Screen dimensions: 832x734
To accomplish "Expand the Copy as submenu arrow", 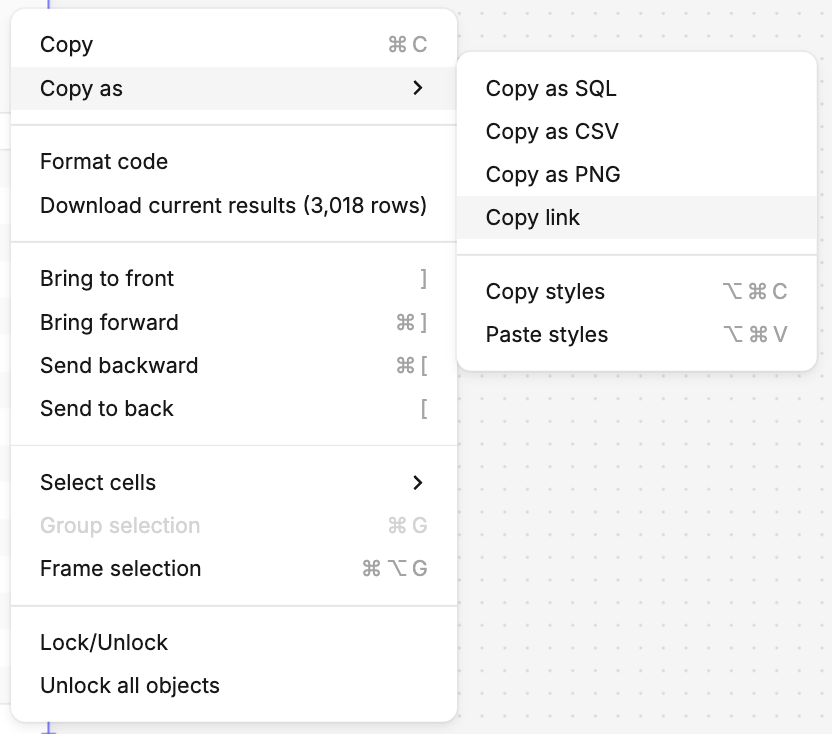I will pos(418,89).
